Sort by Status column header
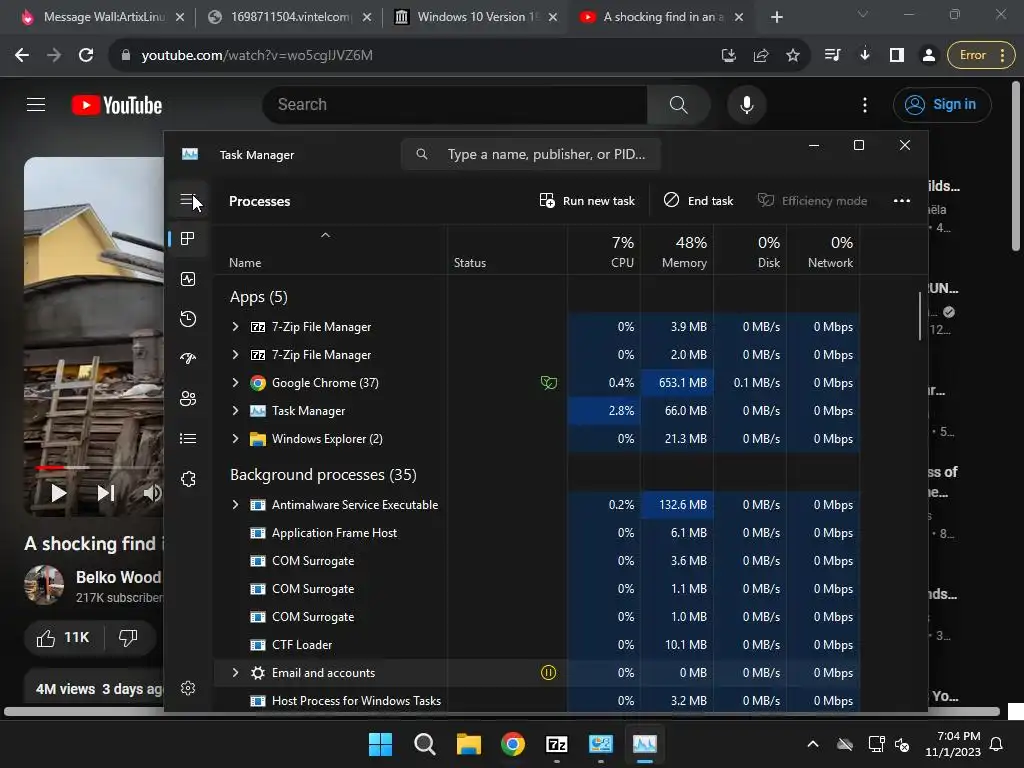Image resolution: width=1024 pixels, height=768 pixels. point(507,251)
